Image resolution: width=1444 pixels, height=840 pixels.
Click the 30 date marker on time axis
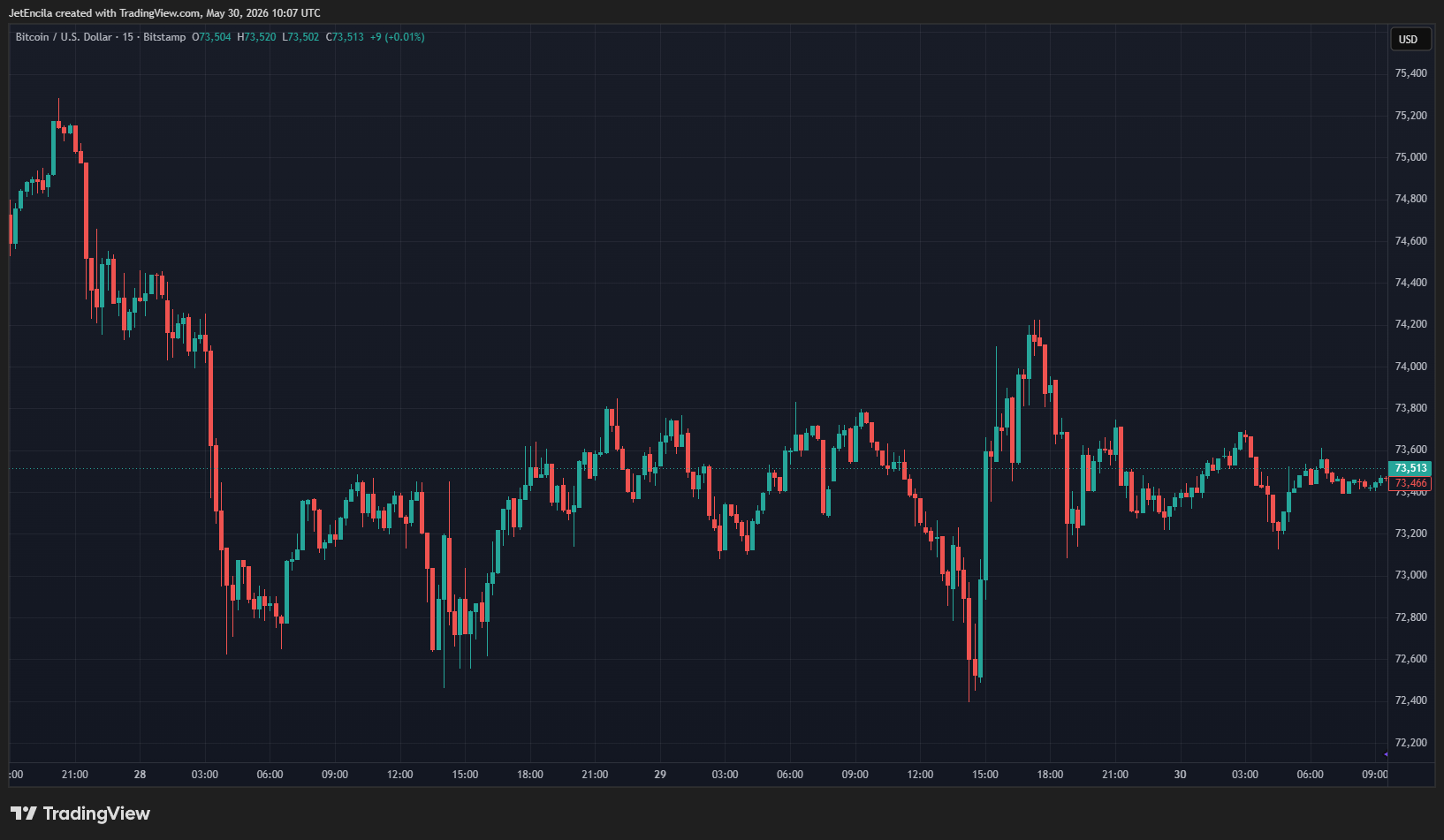(x=1180, y=775)
